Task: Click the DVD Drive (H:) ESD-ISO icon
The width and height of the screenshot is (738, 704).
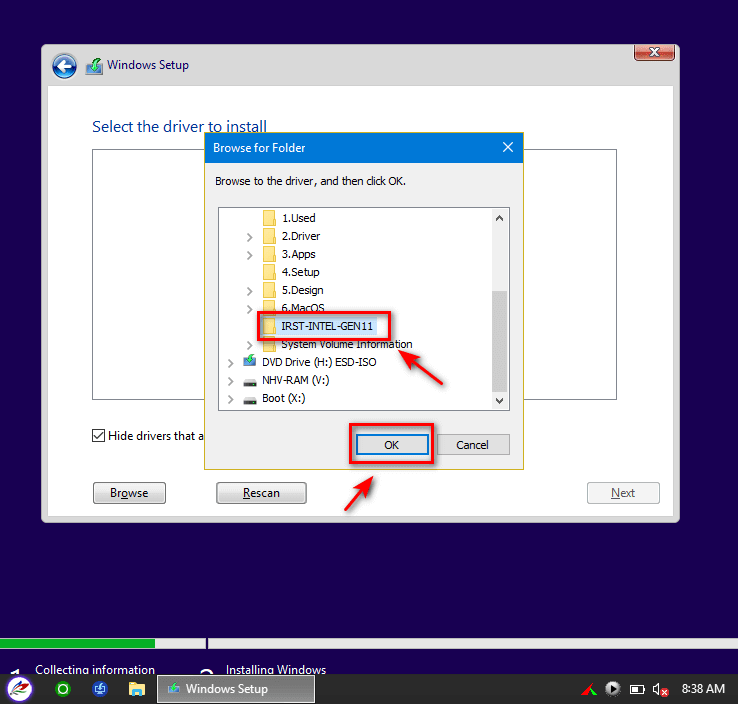Action: click(x=249, y=362)
